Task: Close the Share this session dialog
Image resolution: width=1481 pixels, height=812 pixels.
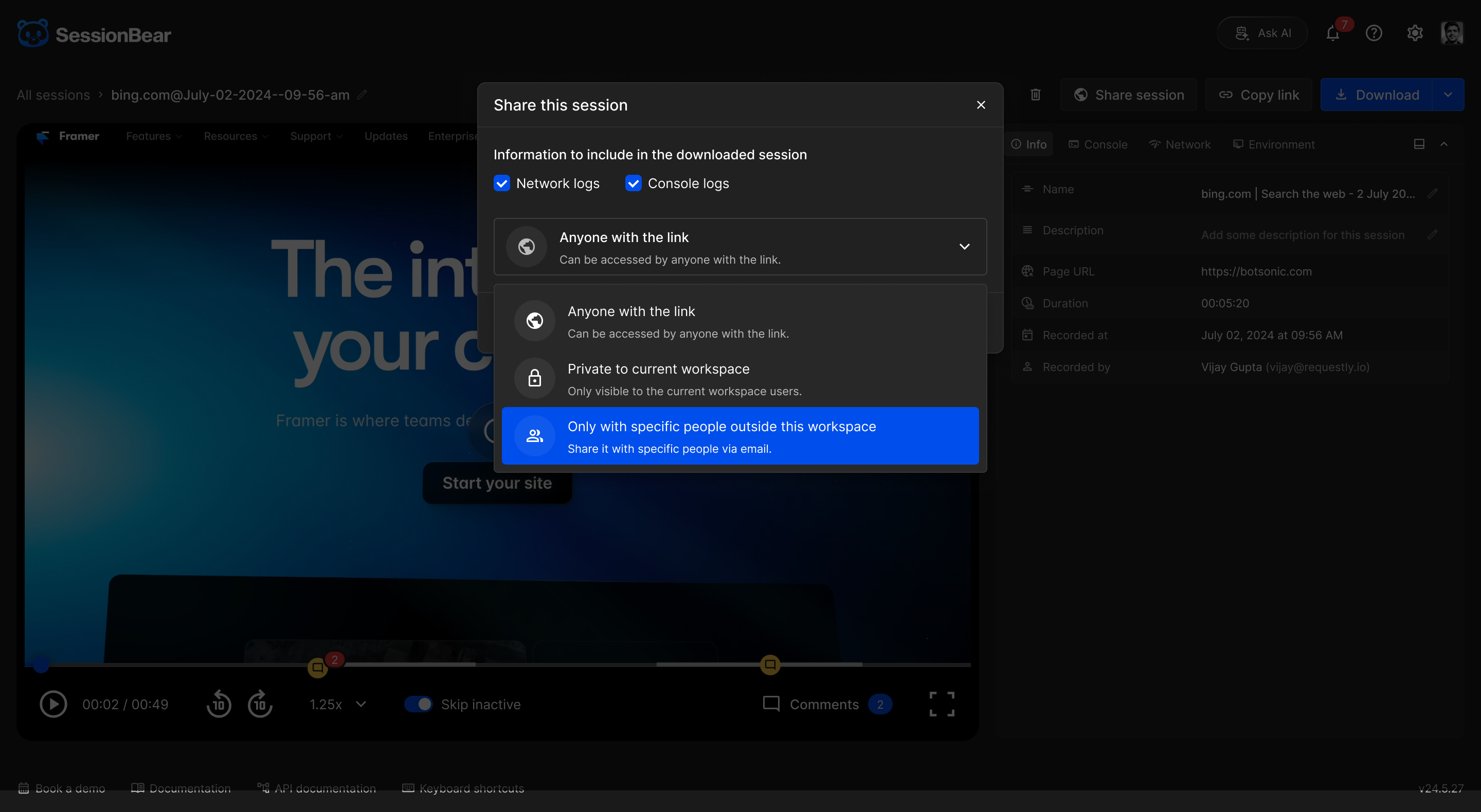Action: tap(981, 105)
